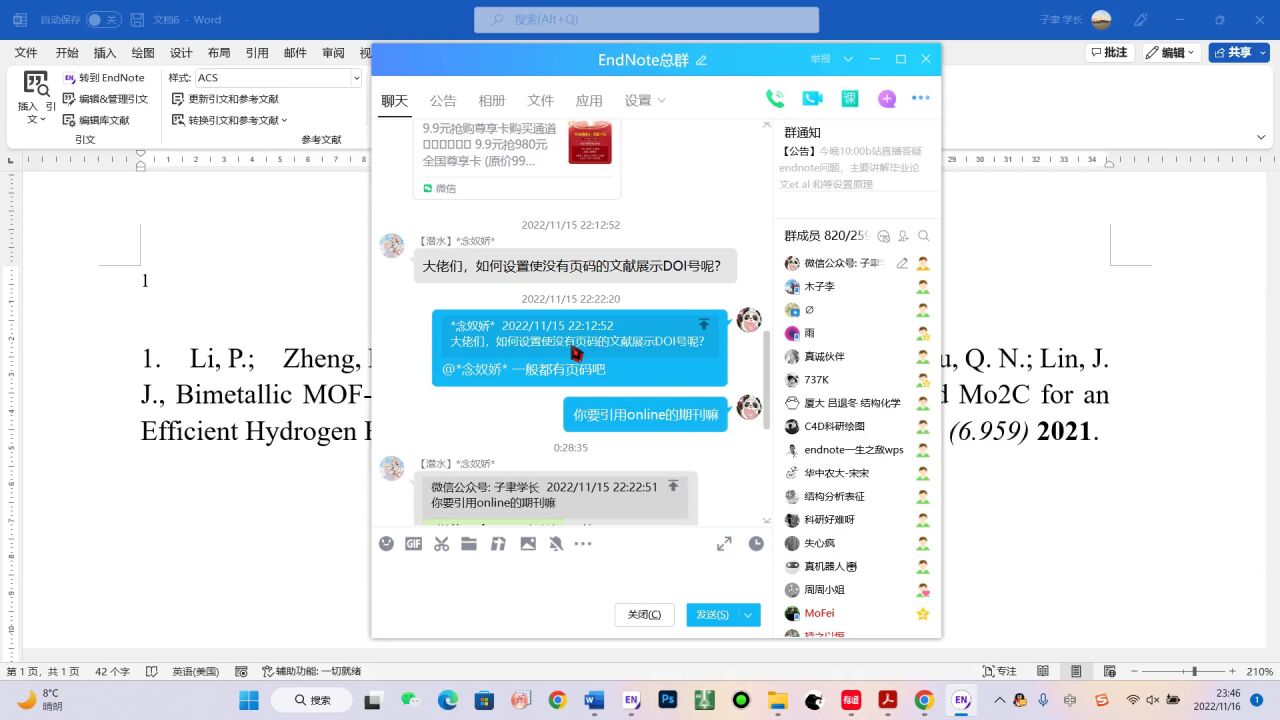This screenshot has width=1280, height=720.
Task: Switch to the 应用 tab in chat
Action: click(x=589, y=100)
